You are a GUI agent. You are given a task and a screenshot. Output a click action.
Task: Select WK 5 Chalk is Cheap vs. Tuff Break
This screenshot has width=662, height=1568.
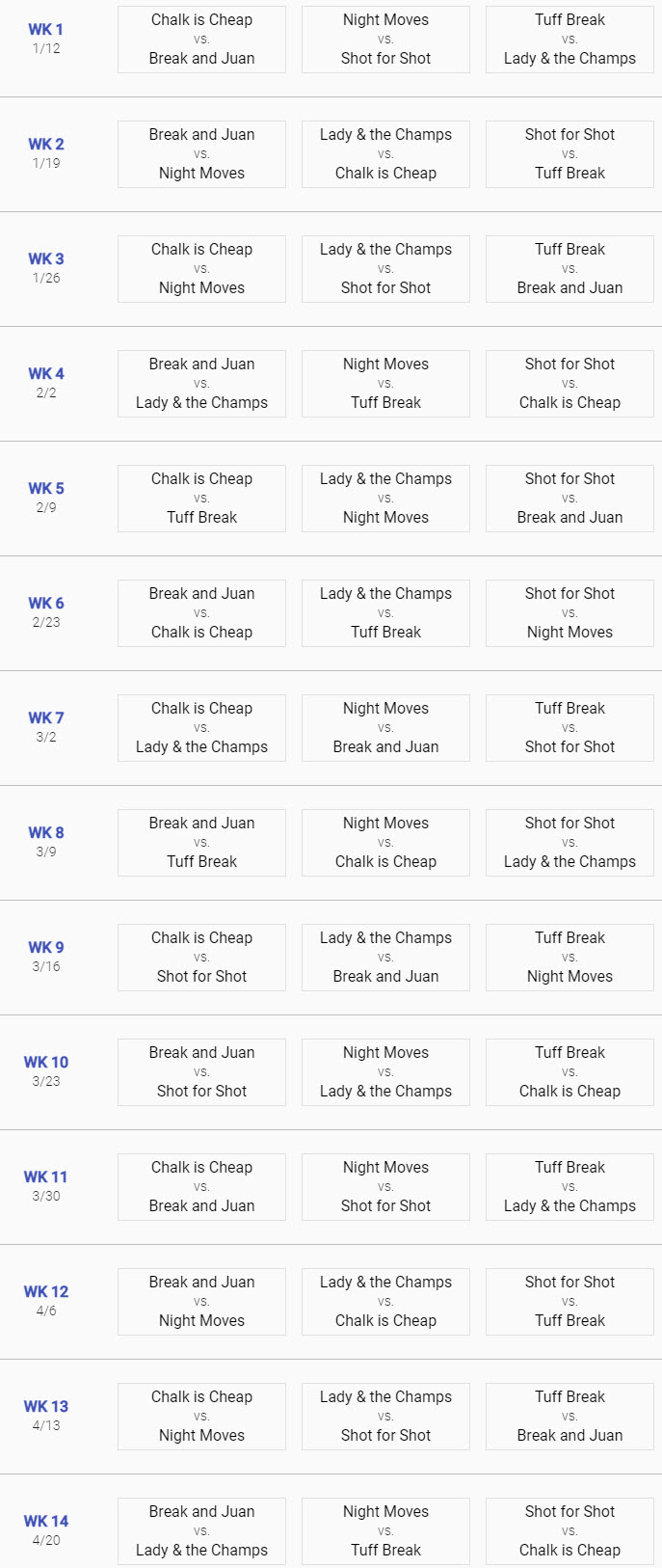click(x=201, y=499)
